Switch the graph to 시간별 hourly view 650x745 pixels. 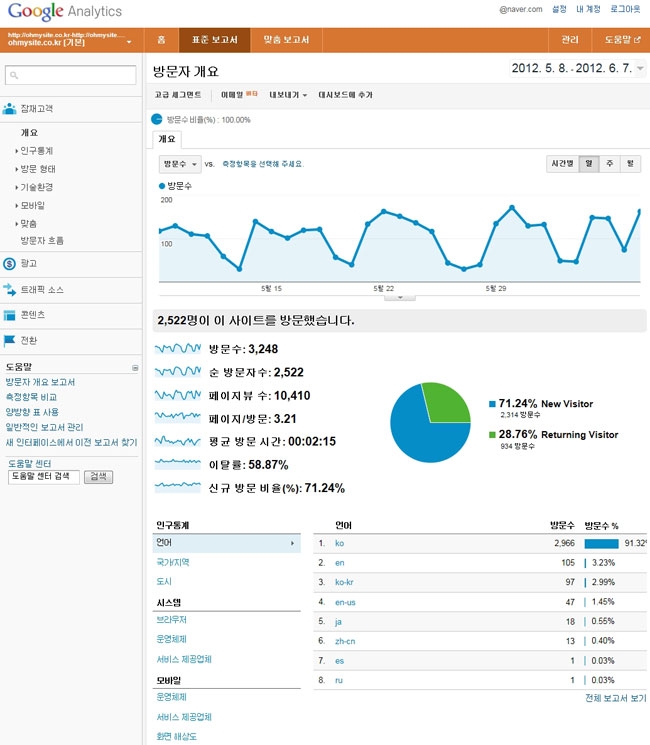tap(562, 163)
